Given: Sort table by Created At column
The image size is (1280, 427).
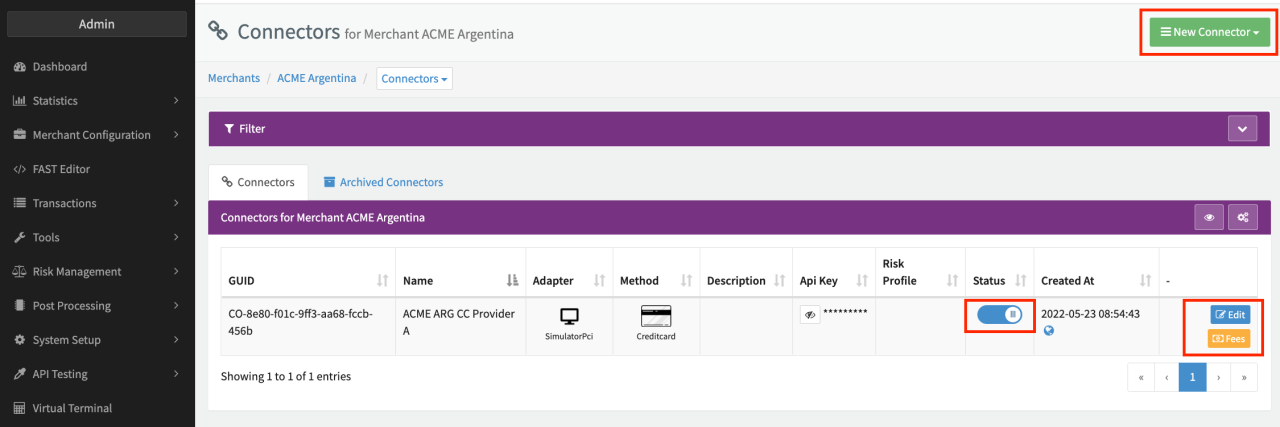Looking at the screenshot, I should point(1146,281).
